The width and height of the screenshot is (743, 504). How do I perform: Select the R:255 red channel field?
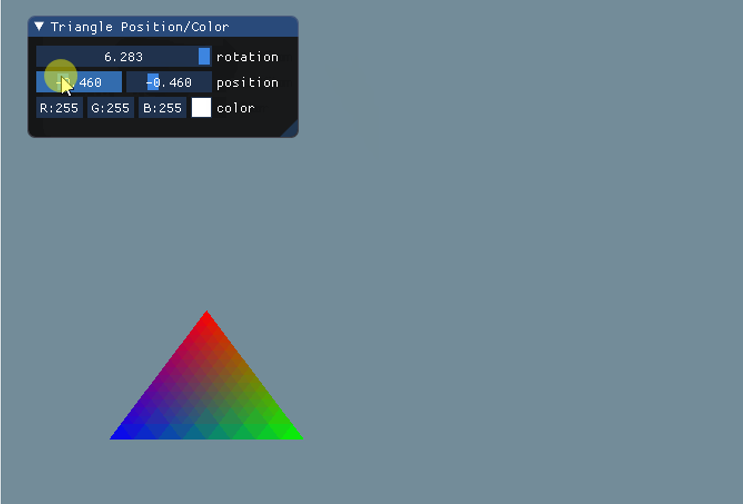59,108
